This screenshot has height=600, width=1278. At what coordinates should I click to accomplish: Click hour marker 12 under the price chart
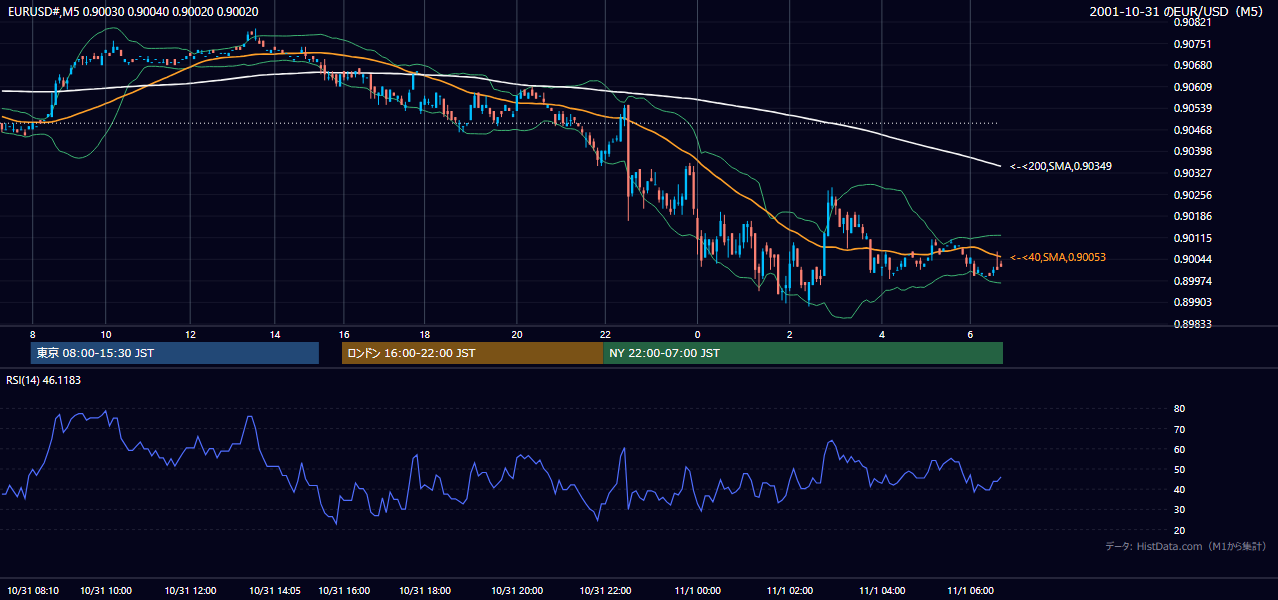(x=190, y=334)
